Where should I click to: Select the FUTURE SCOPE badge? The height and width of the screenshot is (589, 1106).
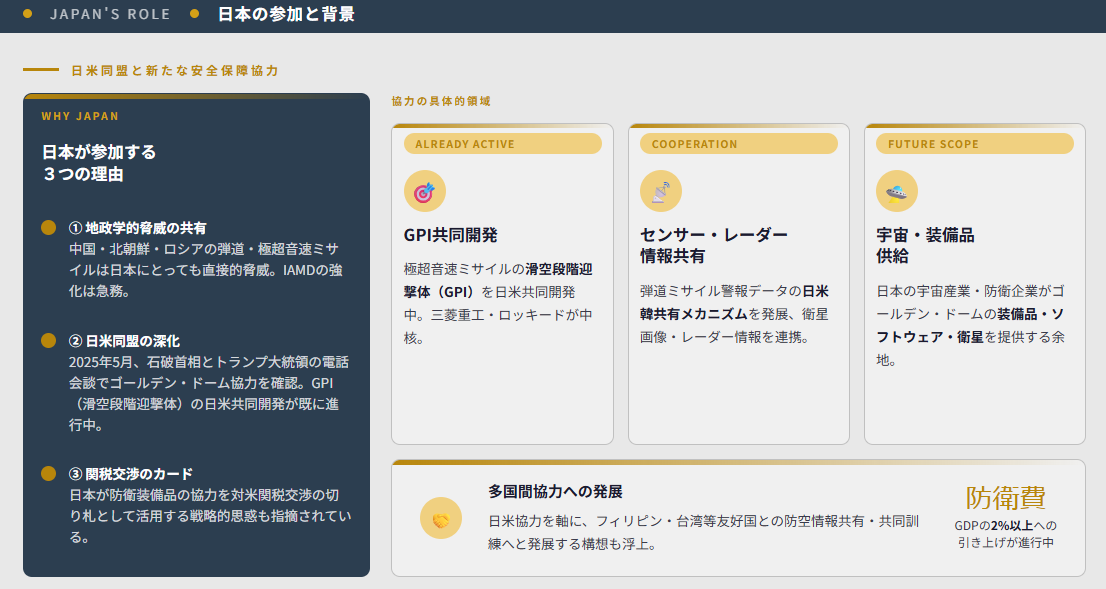pyautogui.click(x=974, y=144)
